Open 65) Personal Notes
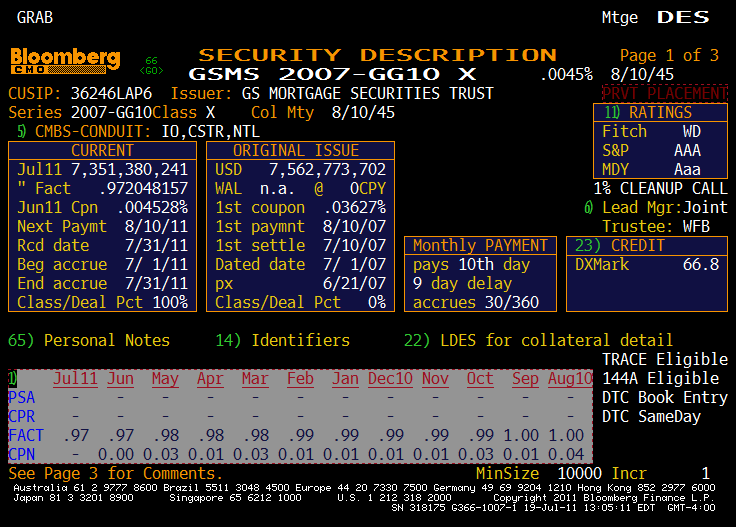Screen dimensions: 736x527 pyautogui.click(x=89, y=340)
